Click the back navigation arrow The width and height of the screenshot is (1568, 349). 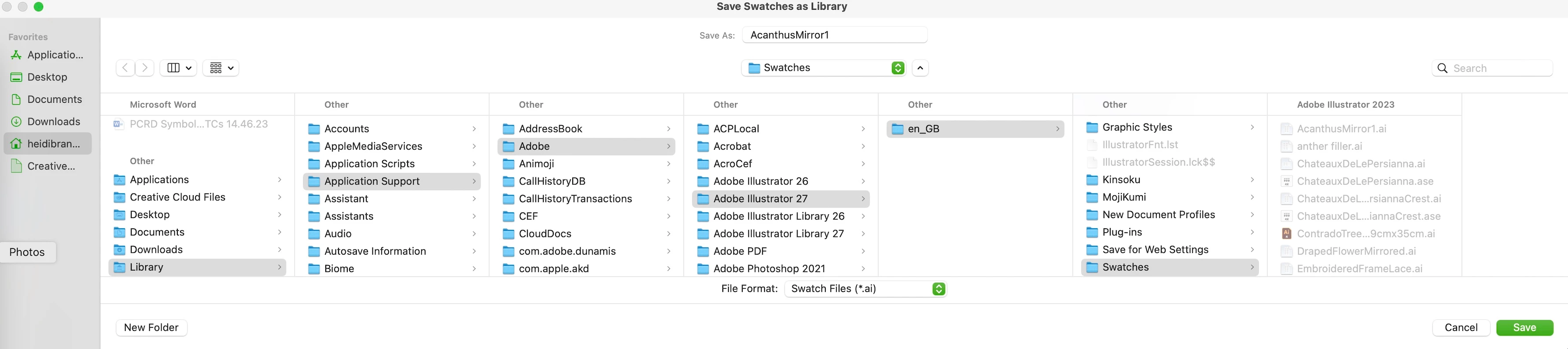point(125,67)
